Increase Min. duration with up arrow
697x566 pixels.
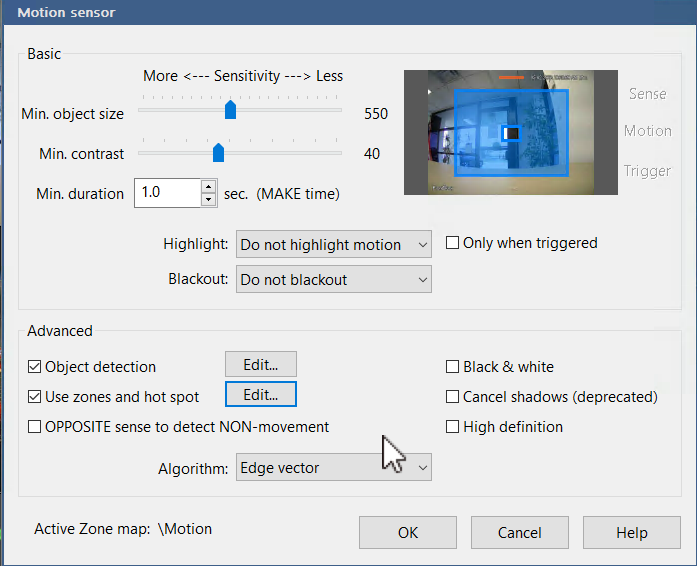(208, 186)
